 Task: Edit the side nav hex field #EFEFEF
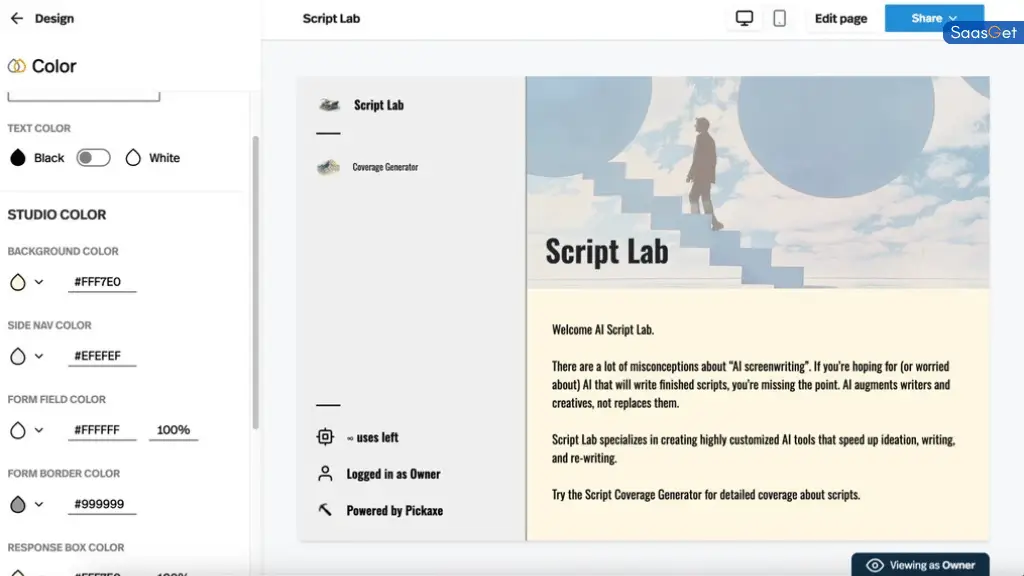click(101, 356)
